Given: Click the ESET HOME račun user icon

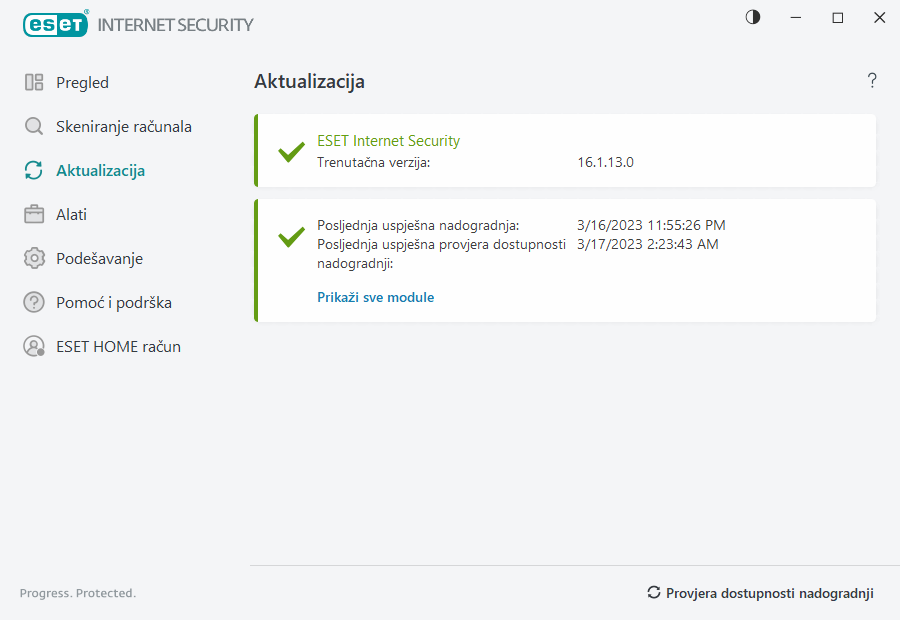Looking at the screenshot, I should (x=34, y=347).
